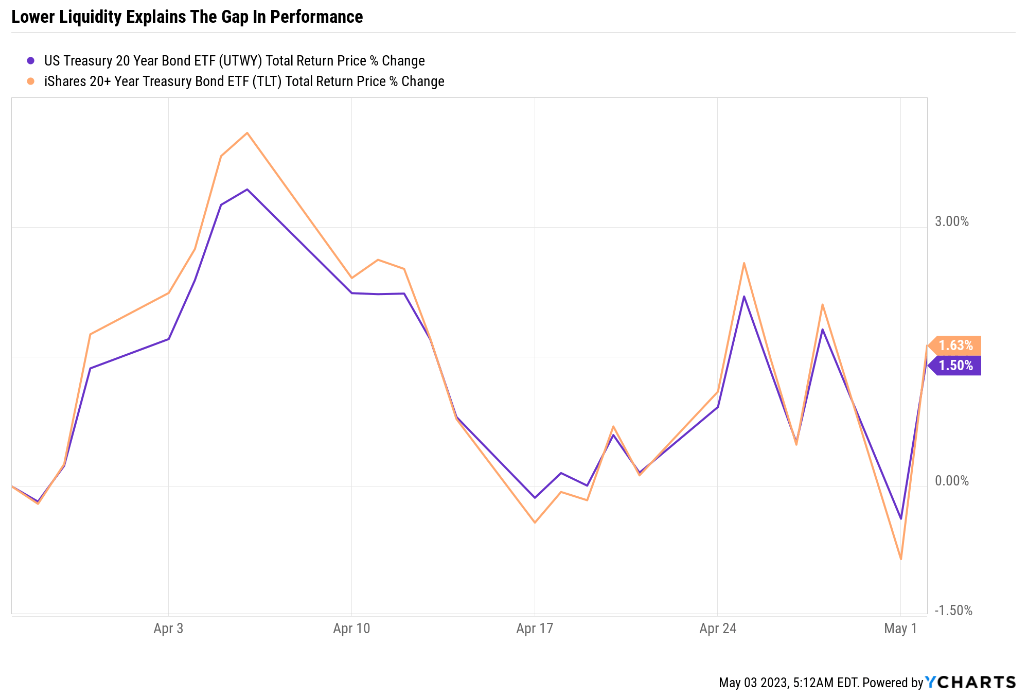Click the Apr 17 date label

535,628
